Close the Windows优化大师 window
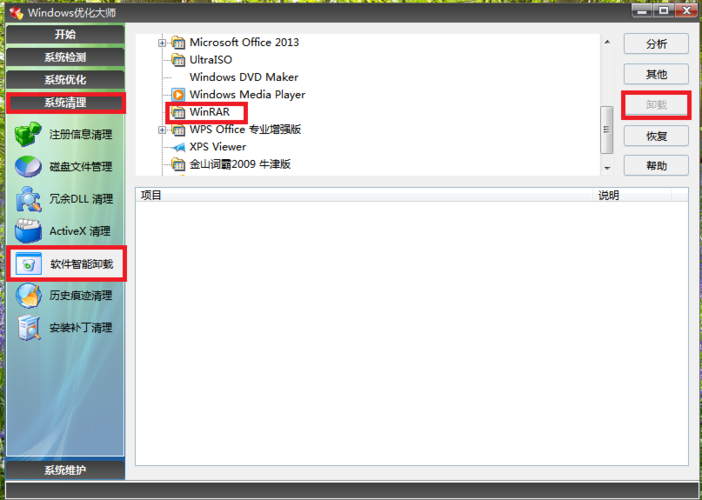The width and height of the screenshot is (702, 500). [x=686, y=11]
